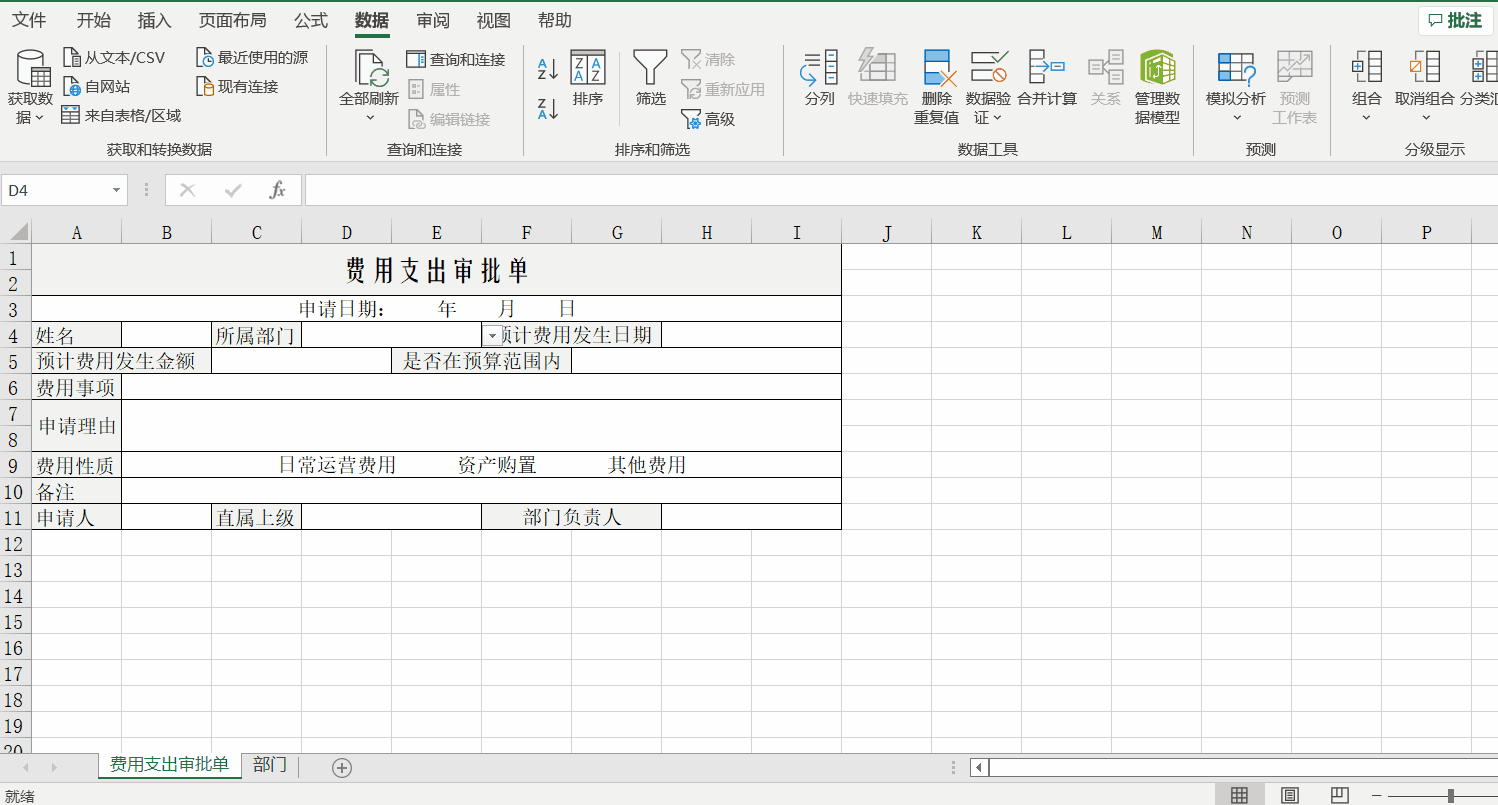1498x805 pixels.
Task: Click the 自网站 data source icon
Action: 99,85
